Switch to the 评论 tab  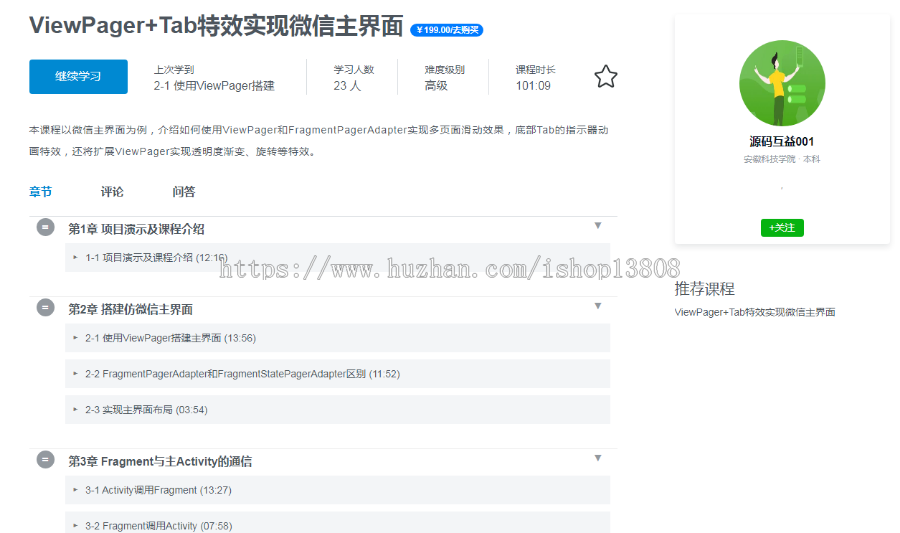click(x=112, y=192)
